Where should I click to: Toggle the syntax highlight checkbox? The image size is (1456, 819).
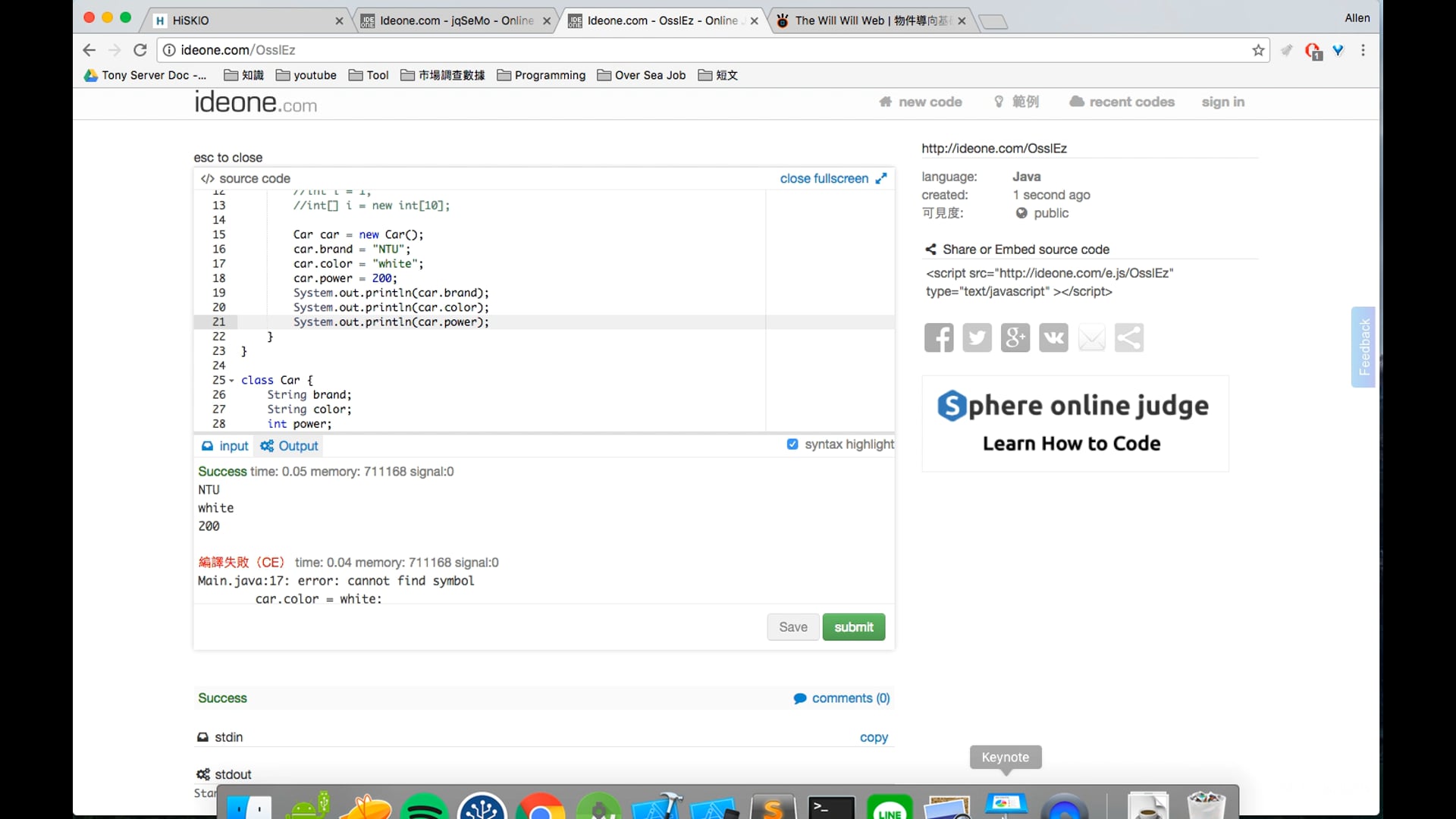[x=792, y=444]
